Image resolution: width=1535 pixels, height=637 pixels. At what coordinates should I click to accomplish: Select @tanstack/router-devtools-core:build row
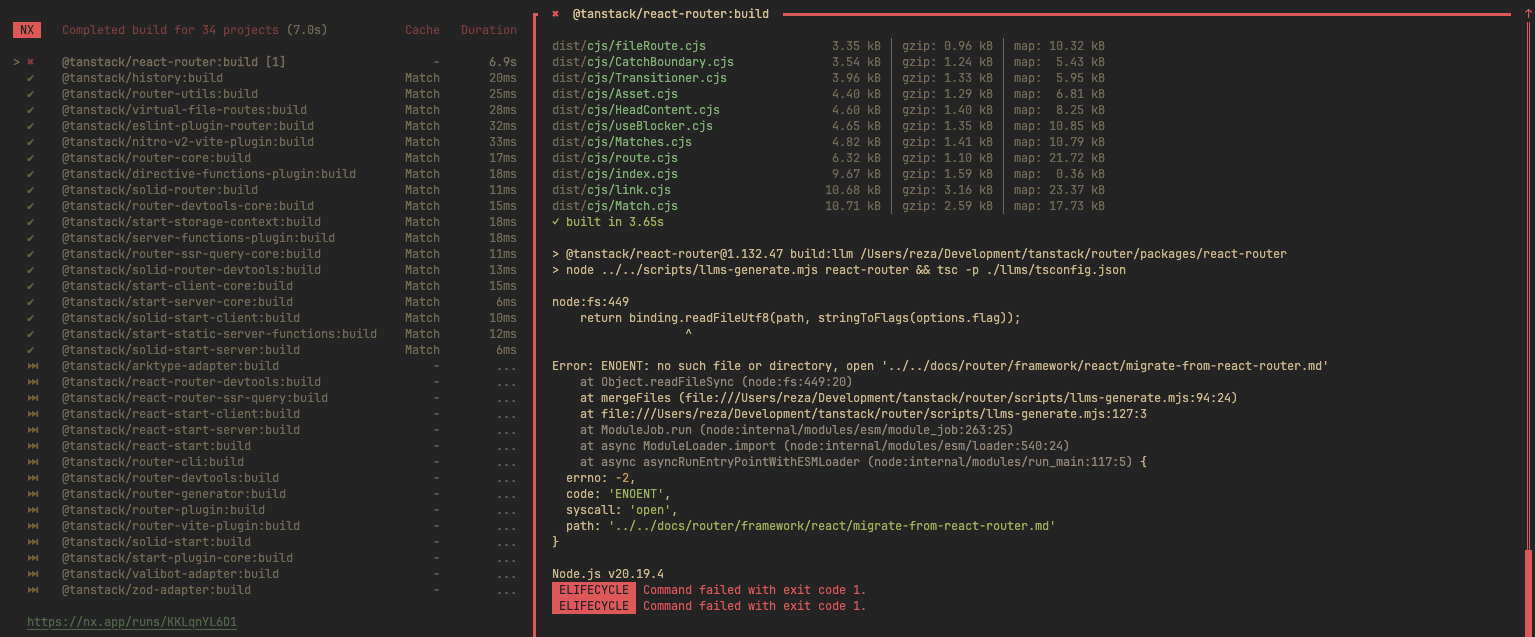pyautogui.click(x=265, y=206)
